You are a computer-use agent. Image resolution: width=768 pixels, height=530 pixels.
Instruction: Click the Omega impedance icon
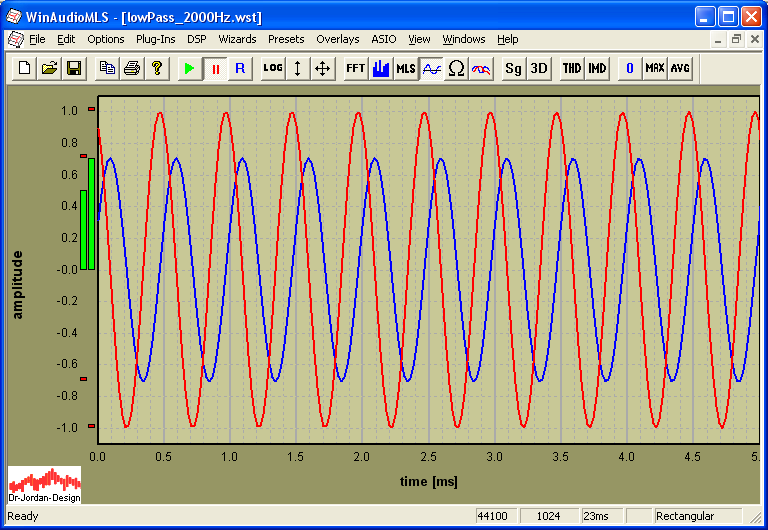click(456, 68)
